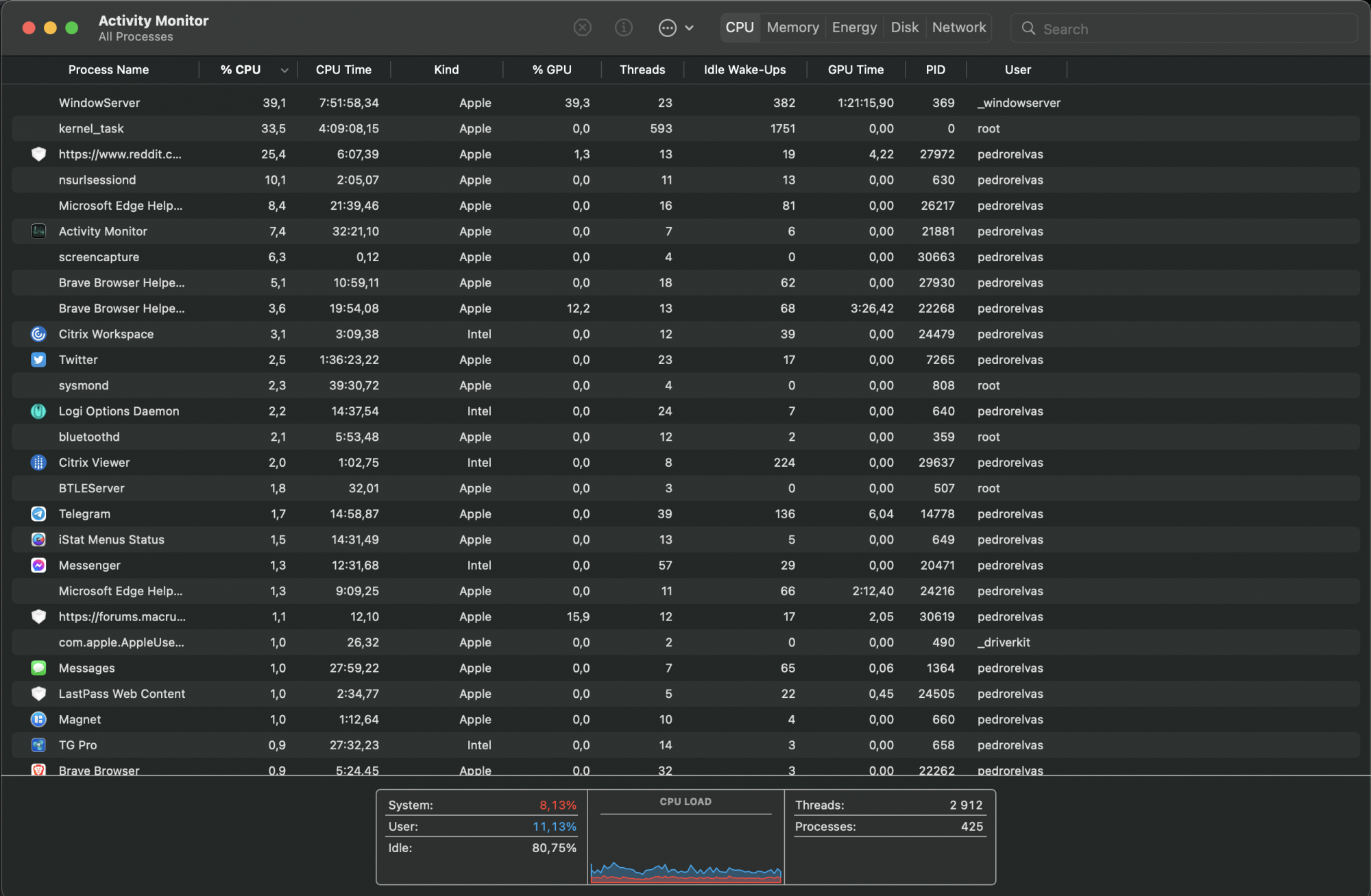
Task: Open the chevron next to ellipsis button
Action: click(x=690, y=28)
